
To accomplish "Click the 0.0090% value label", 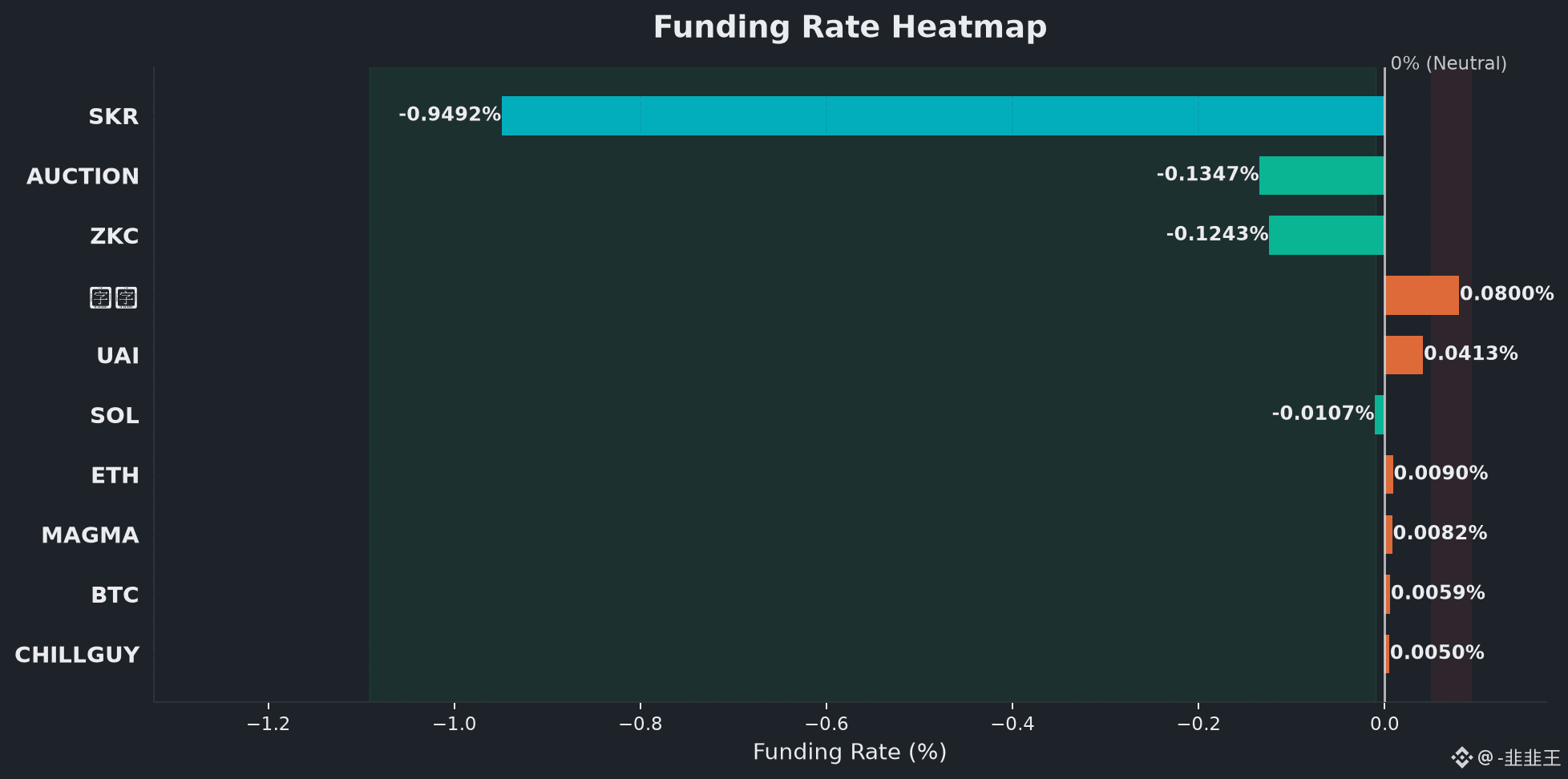I will click(x=1441, y=474).
